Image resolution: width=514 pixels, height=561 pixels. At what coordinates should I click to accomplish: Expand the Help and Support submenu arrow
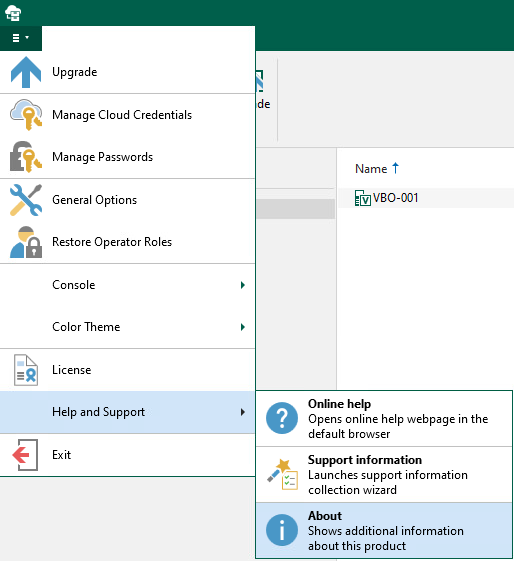(243, 412)
